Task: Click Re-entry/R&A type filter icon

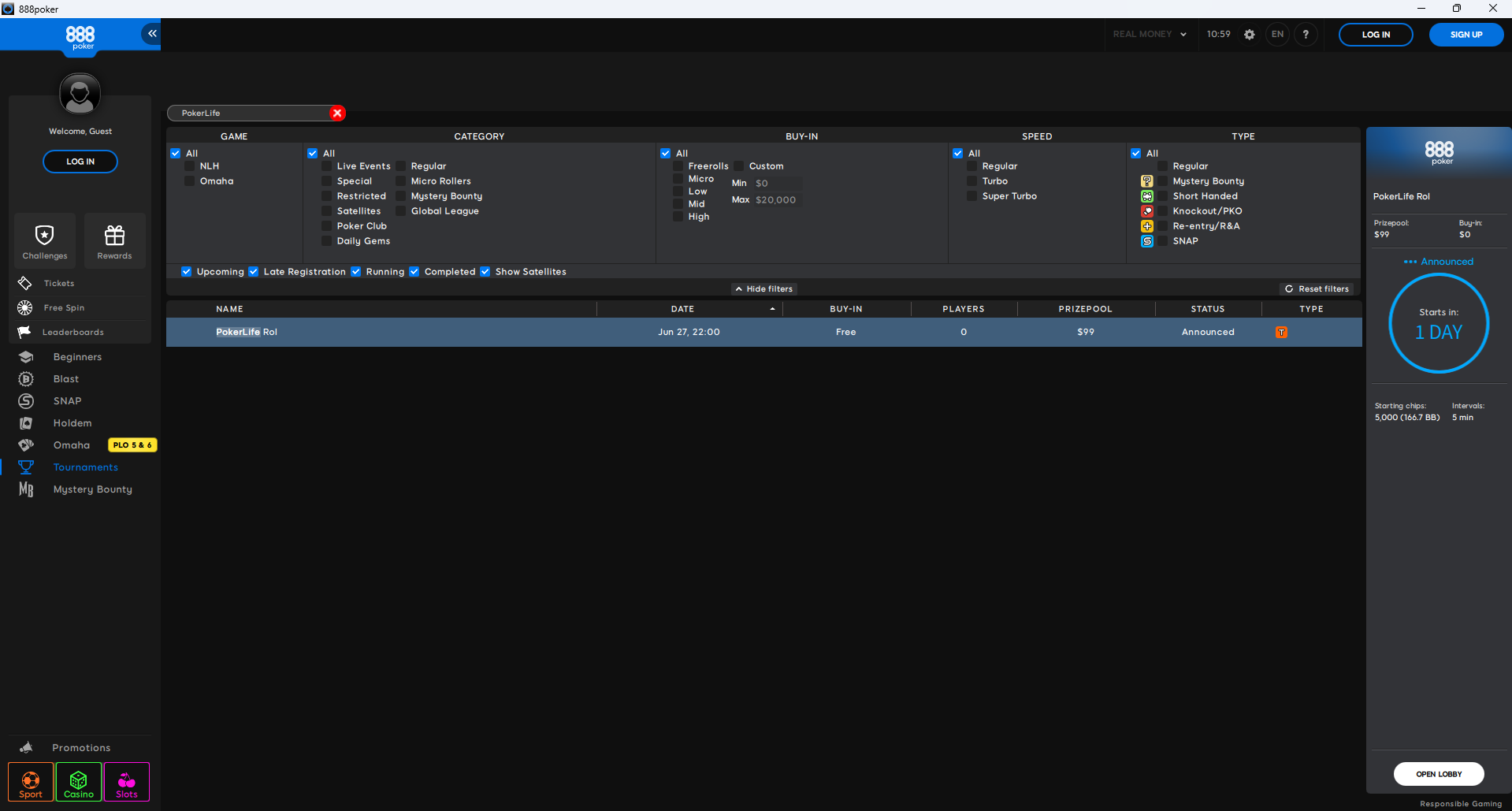Action: pyautogui.click(x=1147, y=226)
